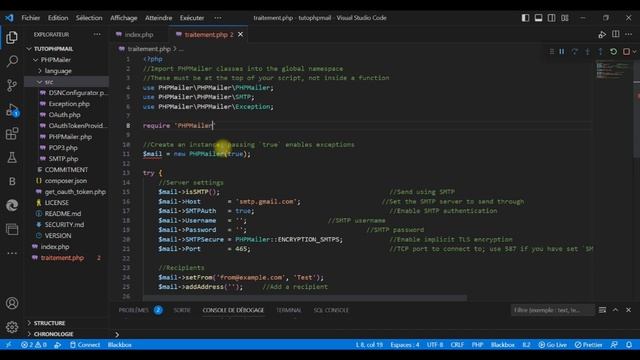The width and height of the screenshot is (640, 360).
Task: Open the Run and Debug view
Action: click(12, 110)
